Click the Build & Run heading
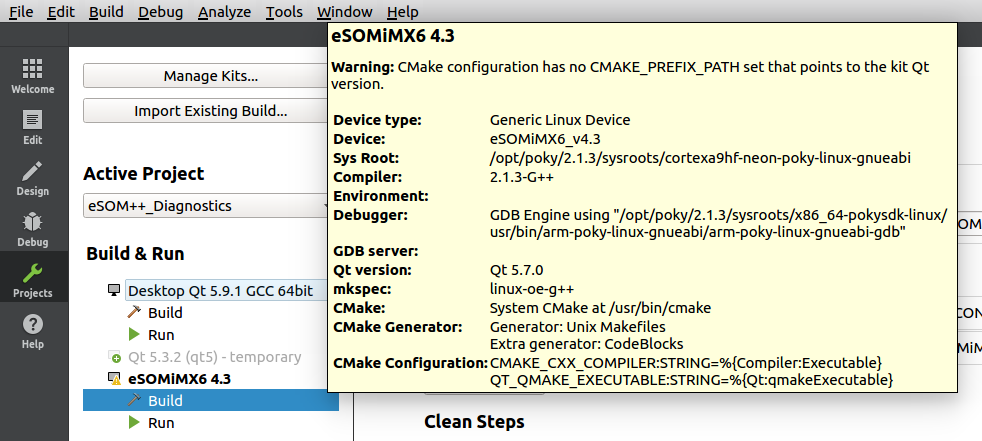The image size is (982, 441). pos(135,254)
